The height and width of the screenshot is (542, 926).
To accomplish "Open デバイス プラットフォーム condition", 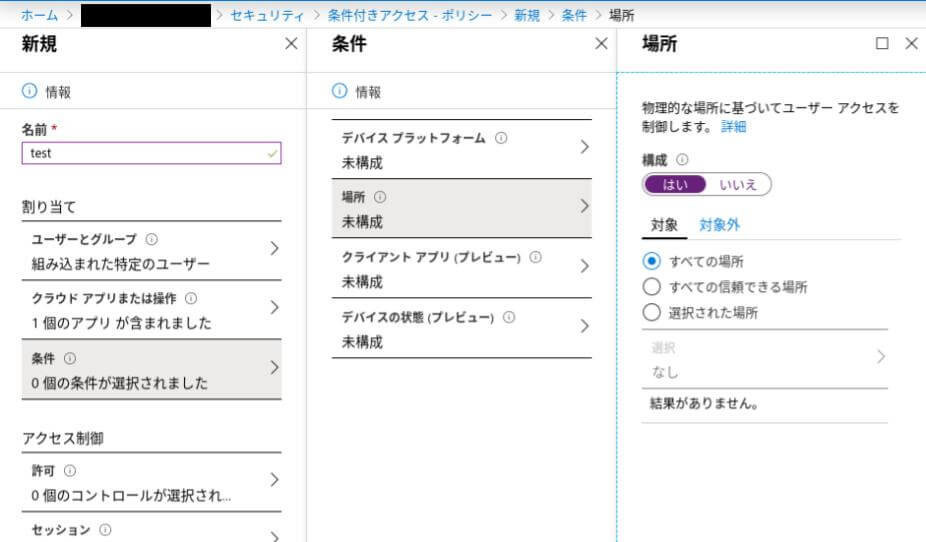I will (462, 149).
